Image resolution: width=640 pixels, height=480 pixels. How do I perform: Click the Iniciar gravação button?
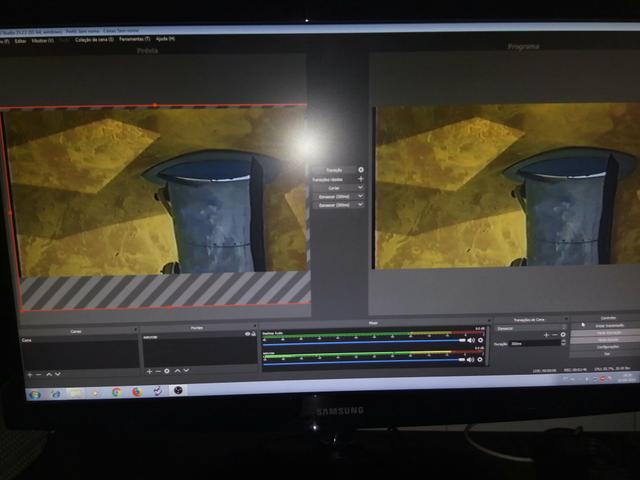(x=609, y=333)
